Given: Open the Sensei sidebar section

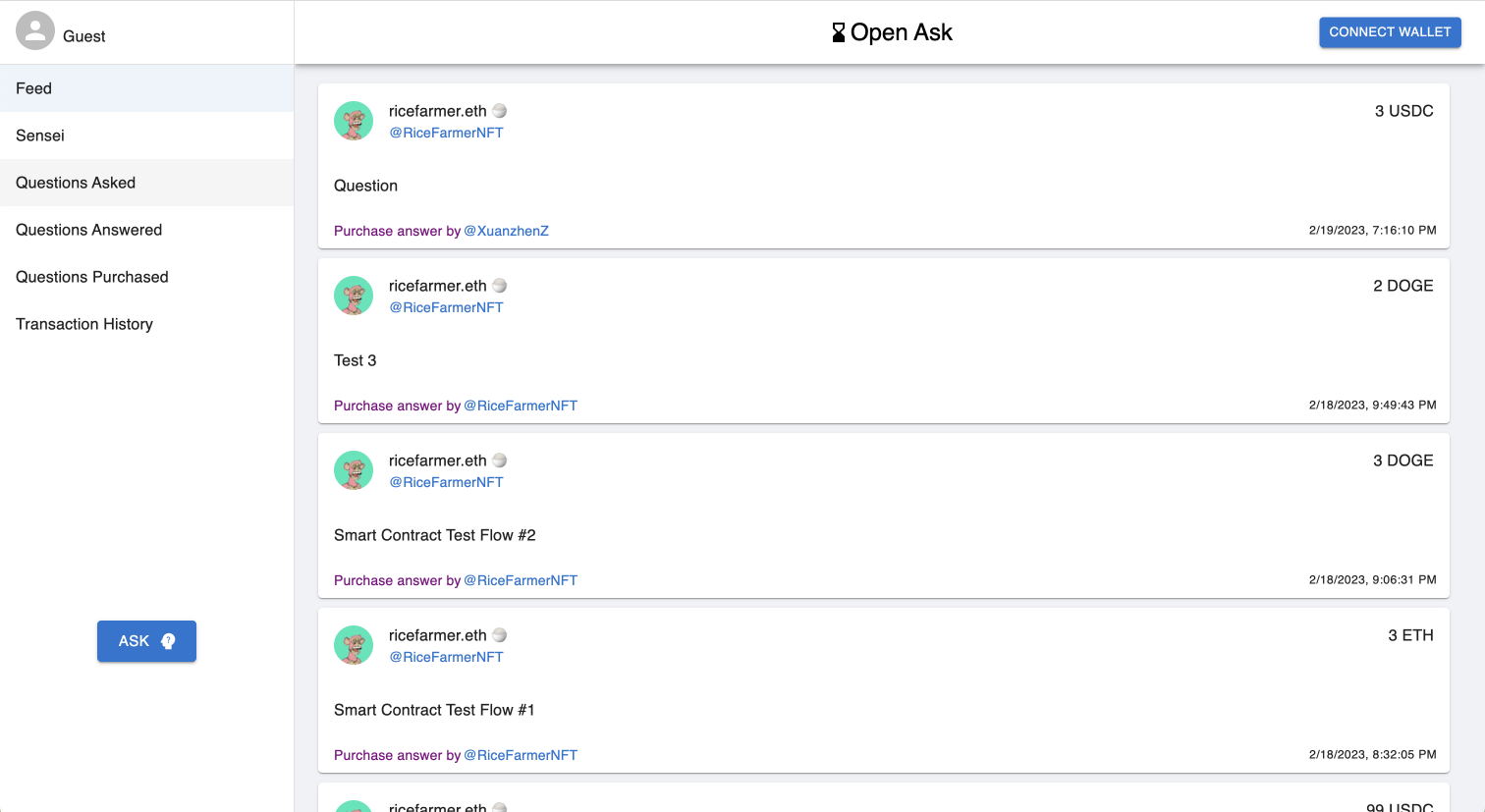Looking at the screenshot, I should [x=39, y=135].
